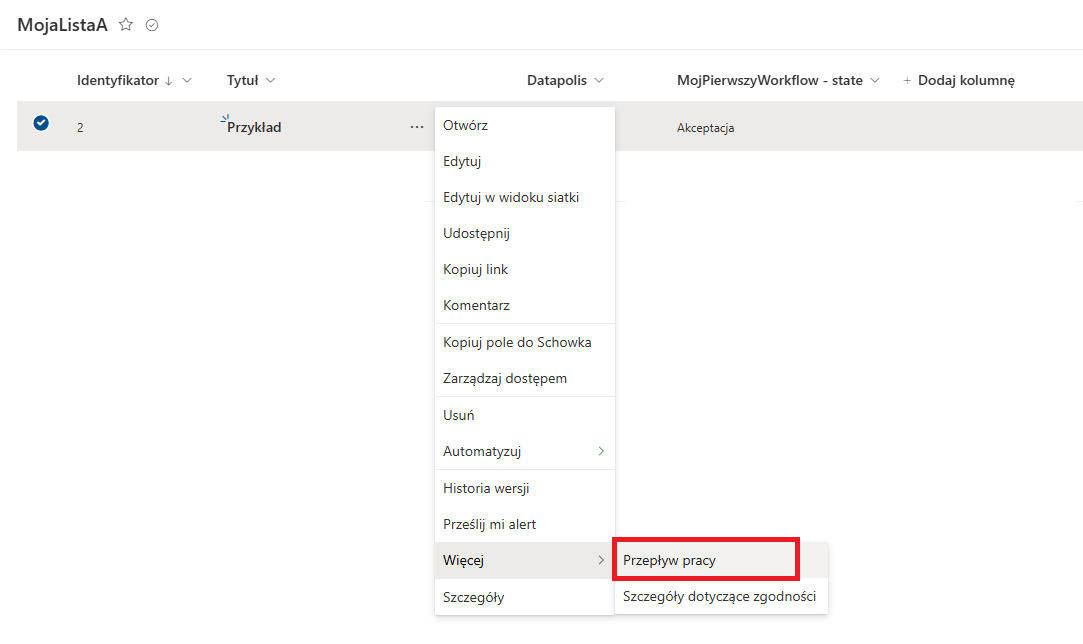
Task: Click Udostępnij in the context menu
Action: [x=476, y=233]
